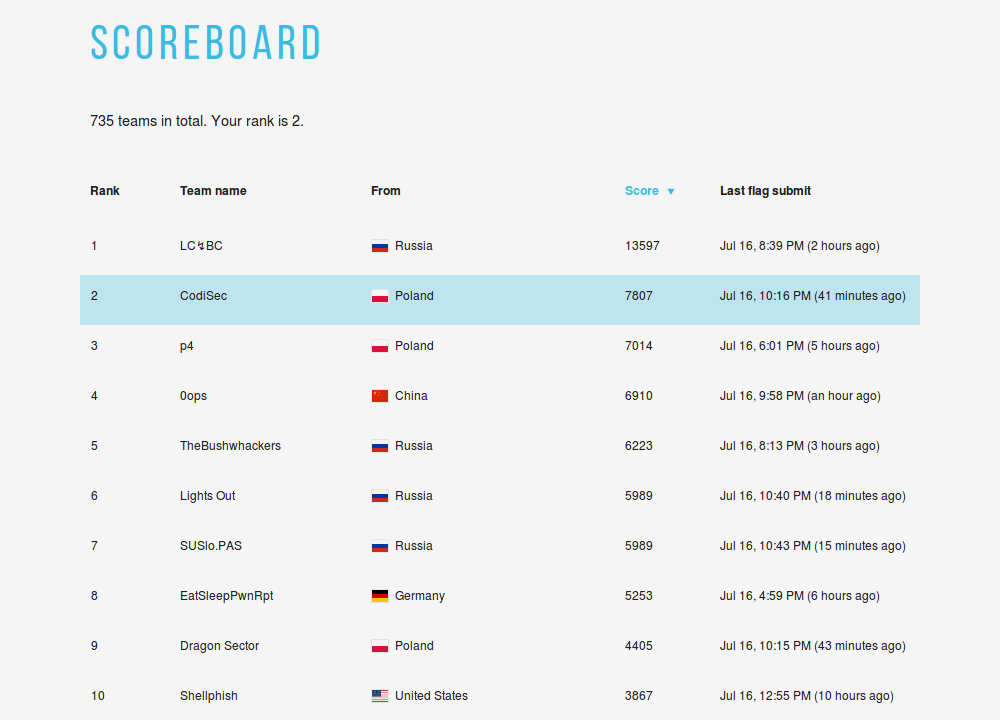Click the Rank column header
1000x720 pixels.
click(105, 191)
